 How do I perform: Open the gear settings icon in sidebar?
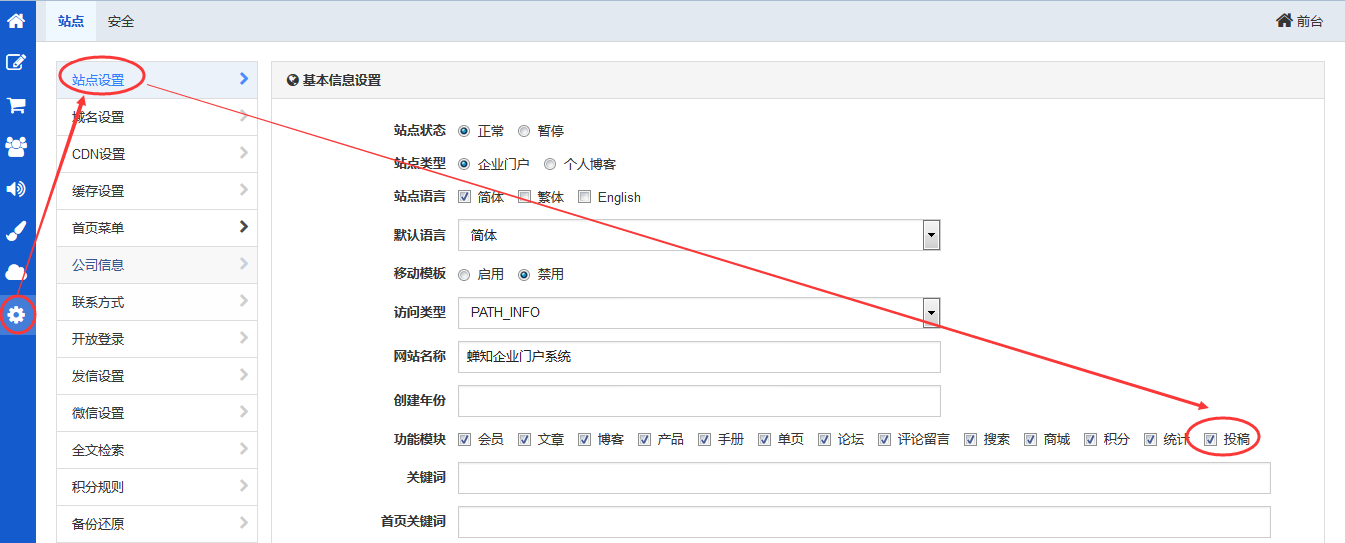click(16, 315)
